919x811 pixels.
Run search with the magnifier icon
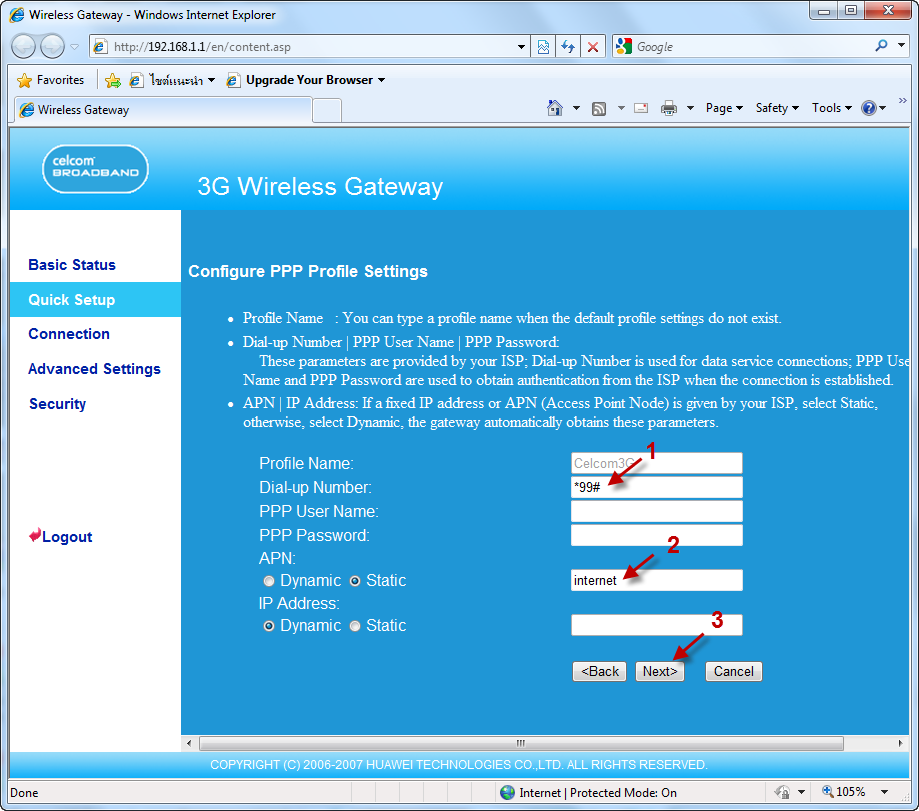[881, 46]
